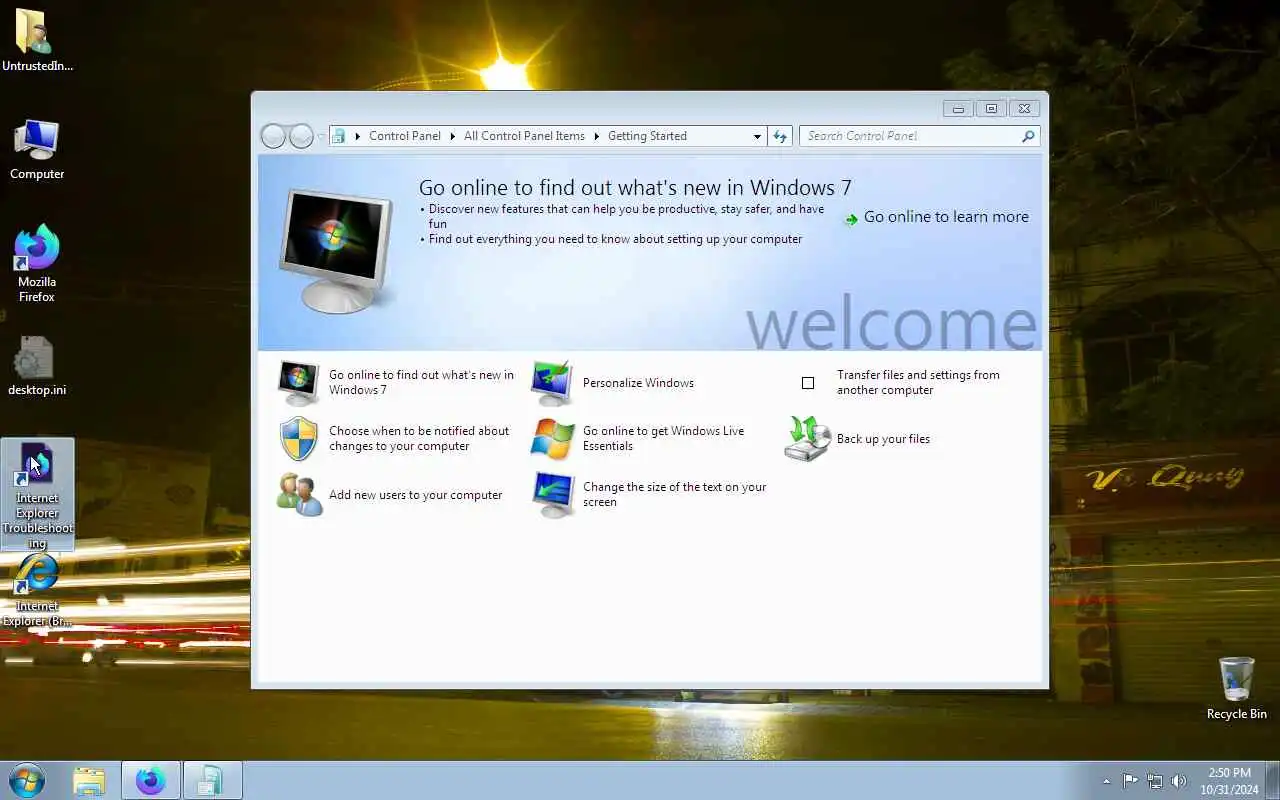Screen dimensions: 1280x800
Task: Click the change text size monitor icon
Action: coord(552,495)
